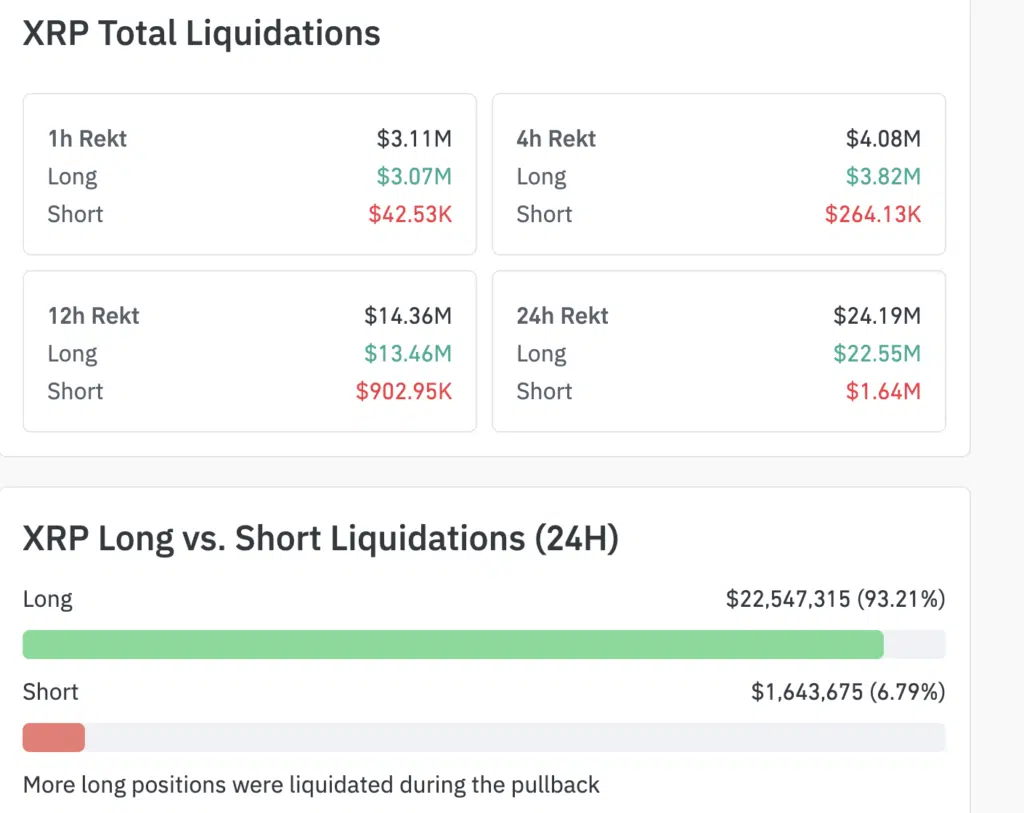Select the 12h short value $902.95K
1024x813 pixels.
tap(404, 391)
